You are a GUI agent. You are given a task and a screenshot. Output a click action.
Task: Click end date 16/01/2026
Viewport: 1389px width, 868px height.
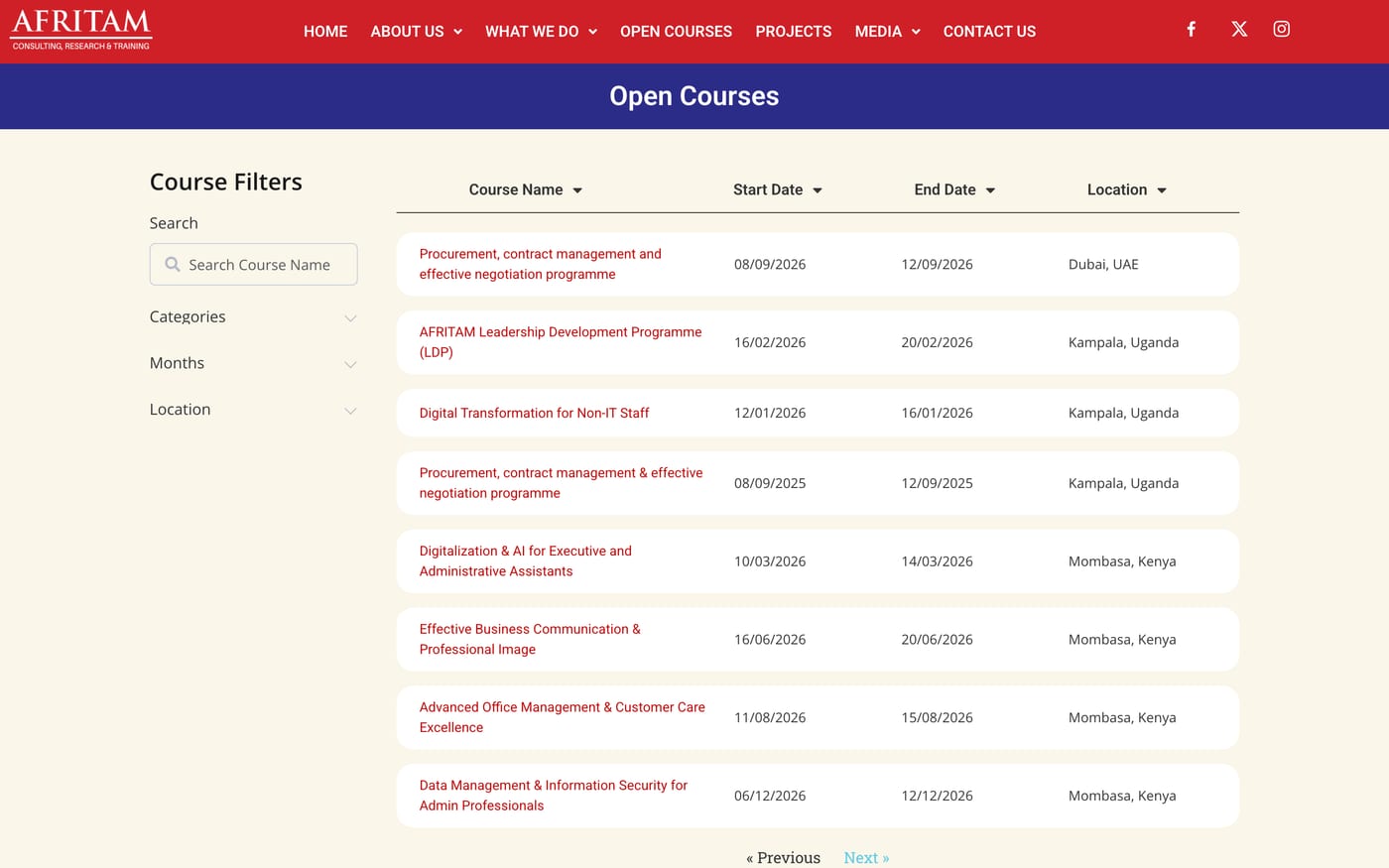click(x=937, y=413)
